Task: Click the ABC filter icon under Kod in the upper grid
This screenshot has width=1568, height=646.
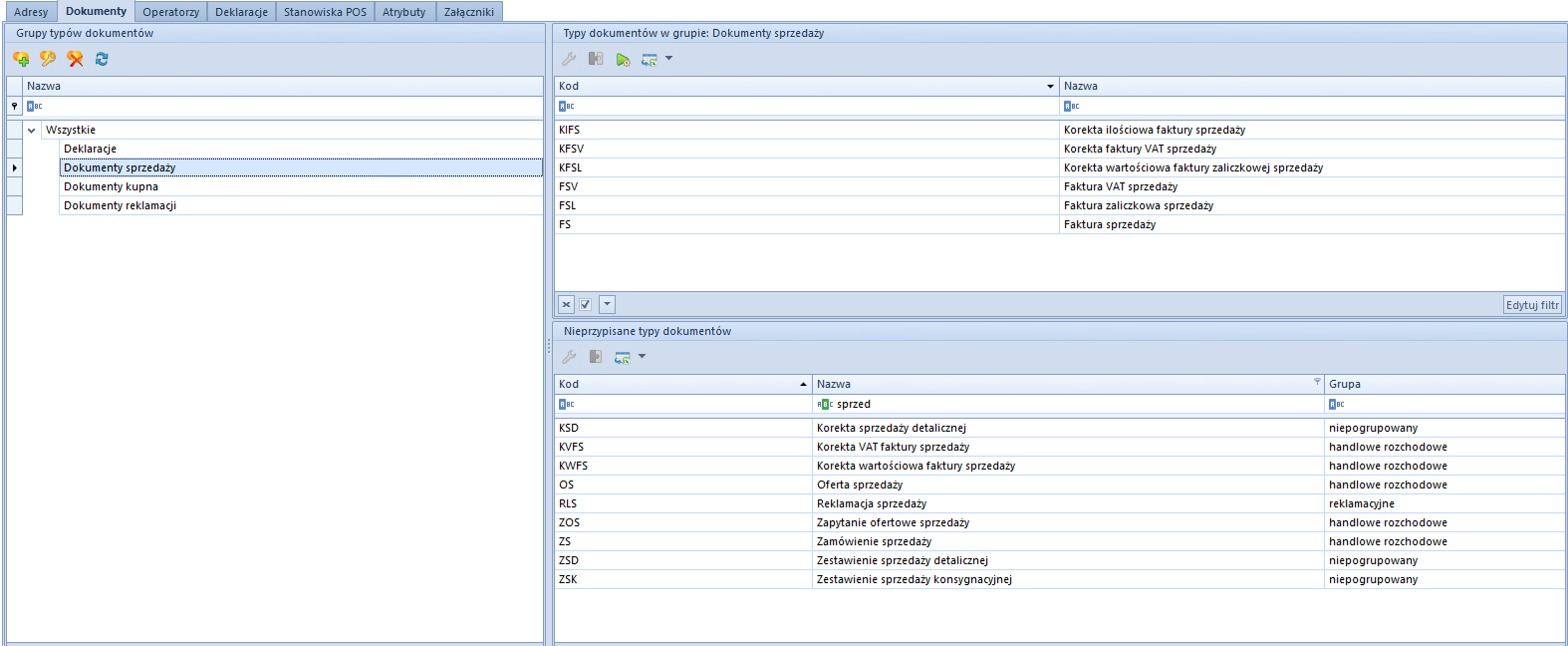Action: (x=567, y=106)
